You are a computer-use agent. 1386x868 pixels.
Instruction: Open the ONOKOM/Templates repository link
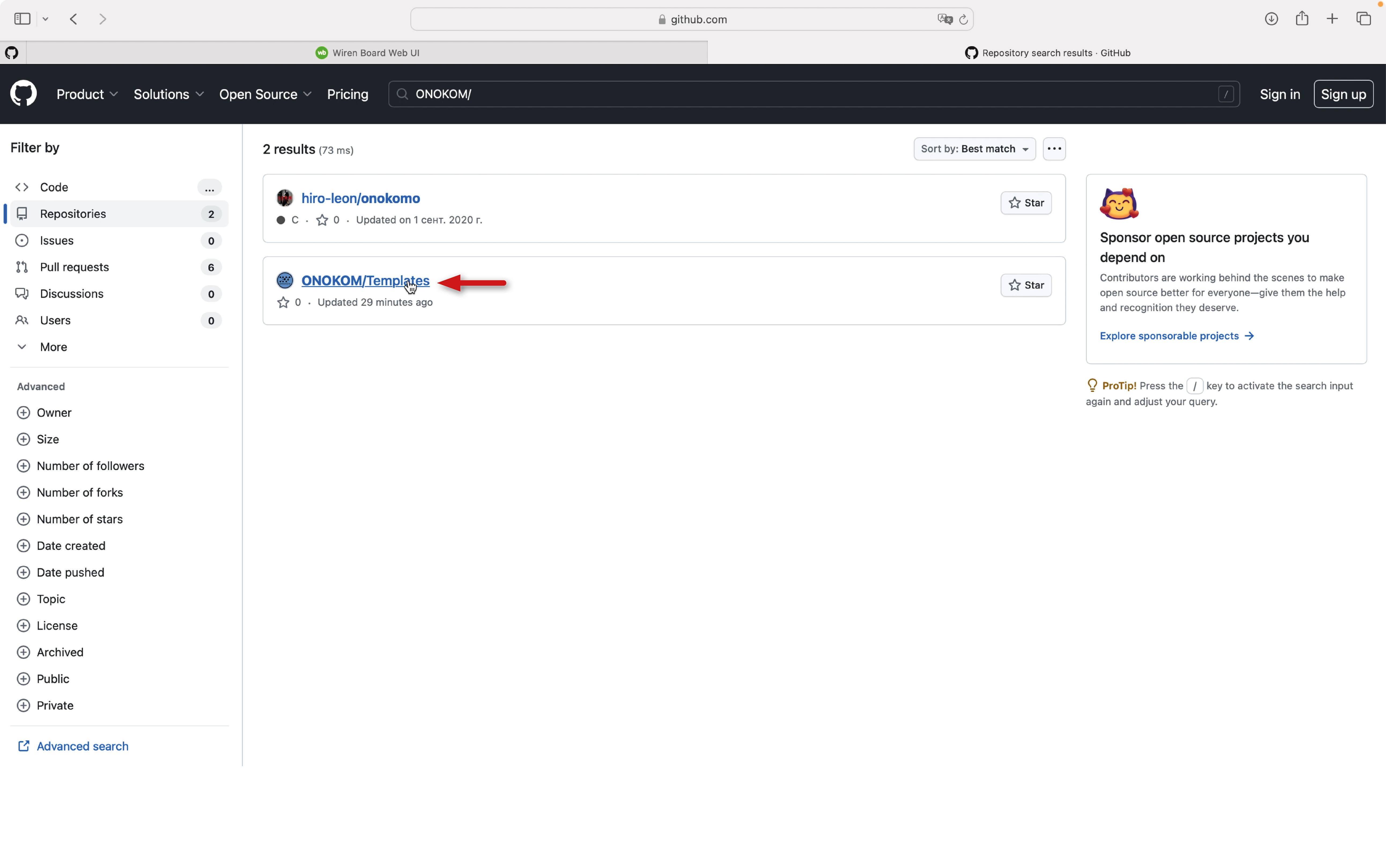[x=365, y=281]
